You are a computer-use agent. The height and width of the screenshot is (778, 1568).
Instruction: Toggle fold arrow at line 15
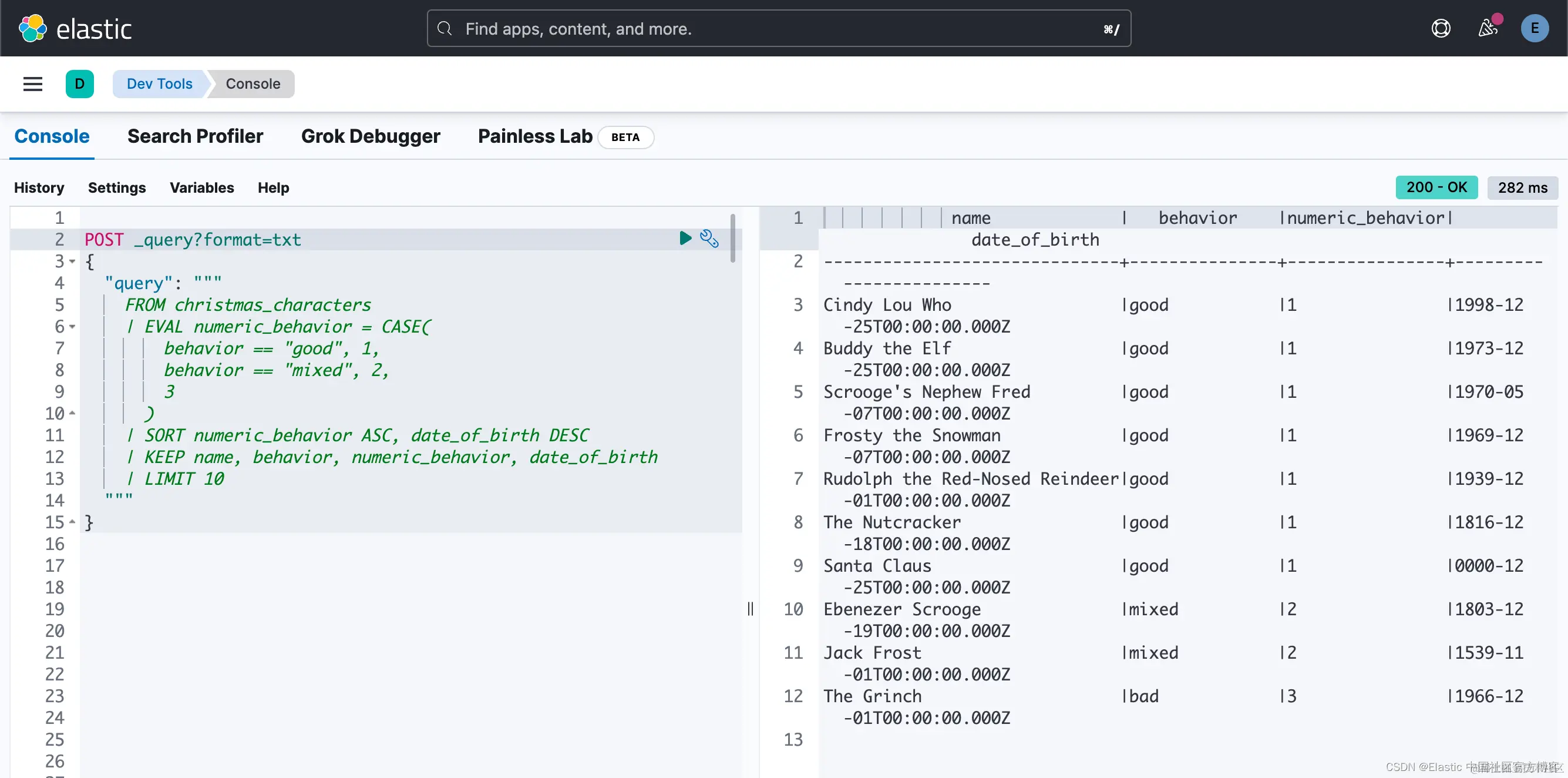(x=72, y=522)
